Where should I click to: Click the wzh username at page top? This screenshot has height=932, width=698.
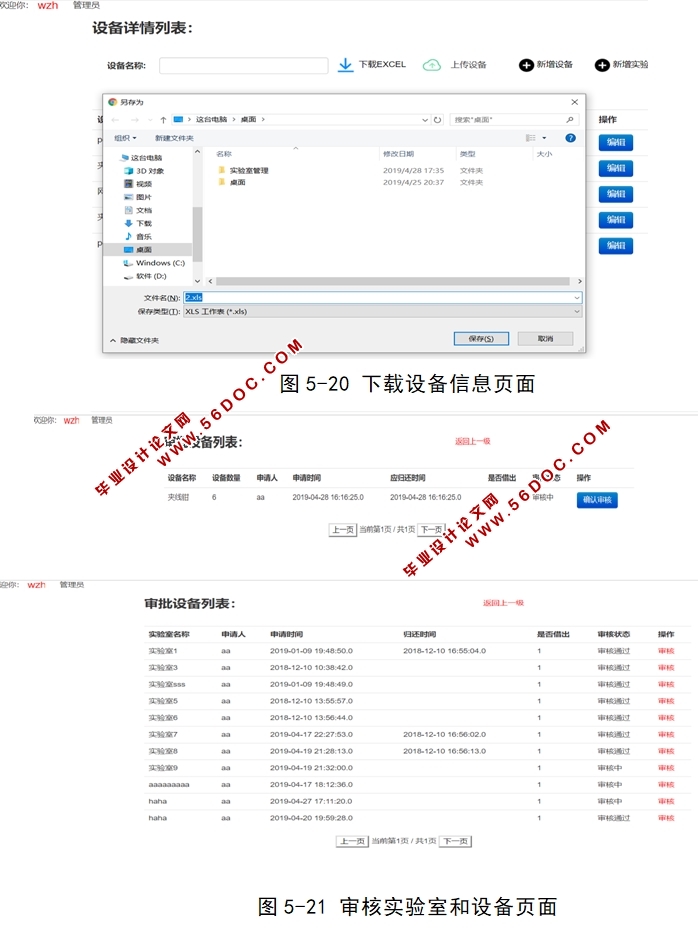(48, 5)
